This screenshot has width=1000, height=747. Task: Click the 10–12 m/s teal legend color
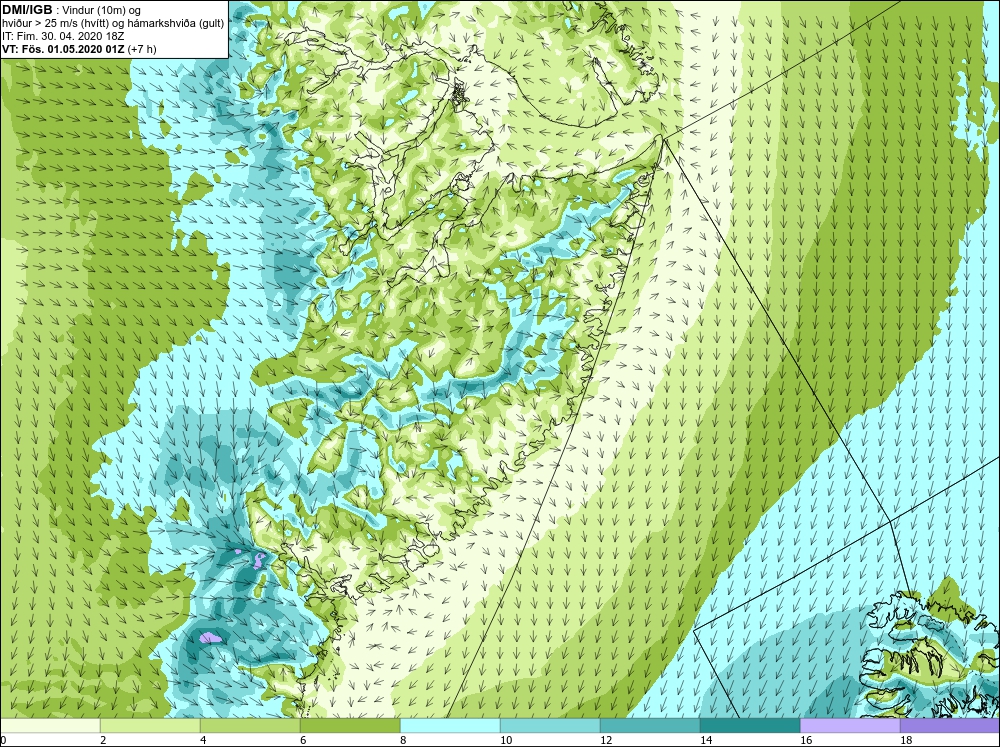click(x=550, y=726)
